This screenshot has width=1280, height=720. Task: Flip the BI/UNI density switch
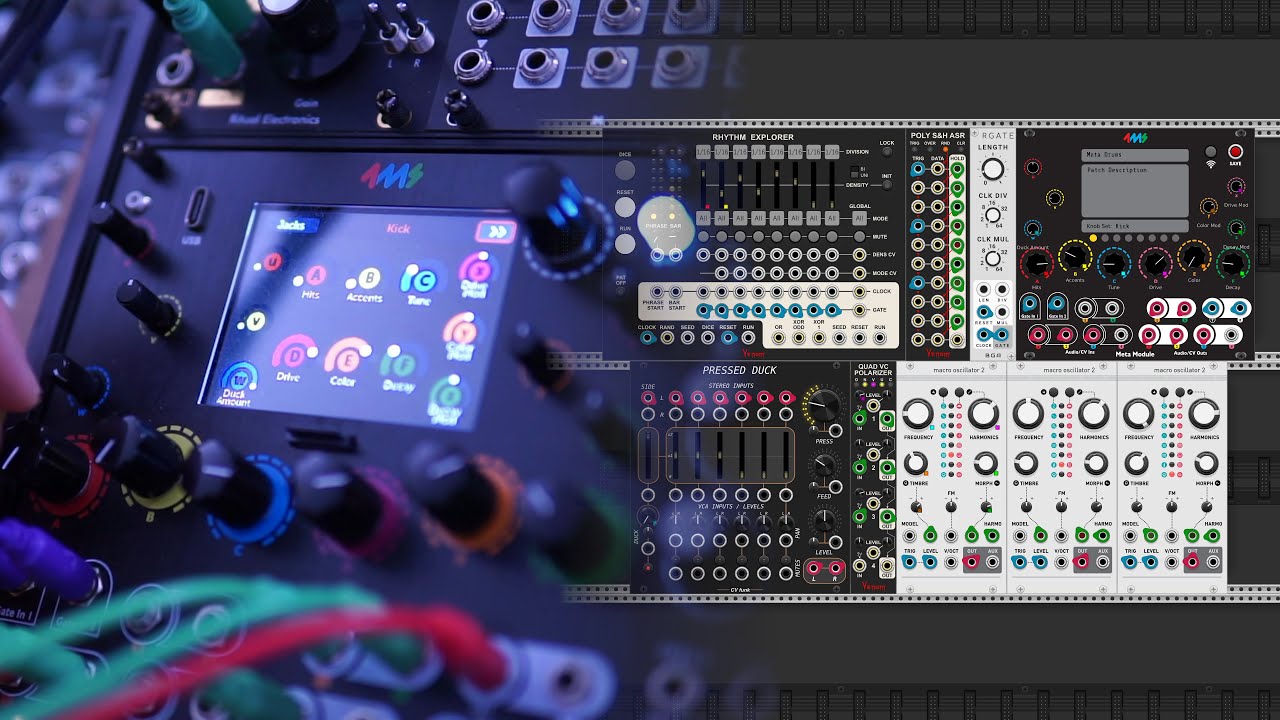coord(854,172)
